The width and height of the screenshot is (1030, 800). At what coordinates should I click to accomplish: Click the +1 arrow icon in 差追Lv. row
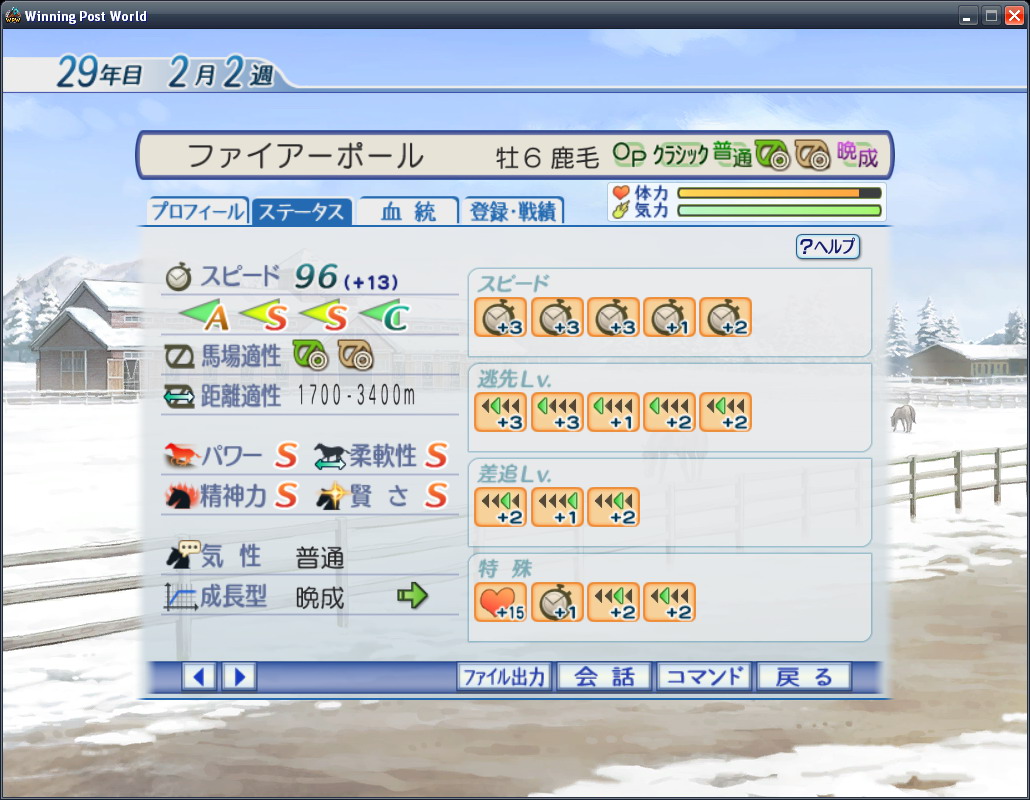coord(556,507)
